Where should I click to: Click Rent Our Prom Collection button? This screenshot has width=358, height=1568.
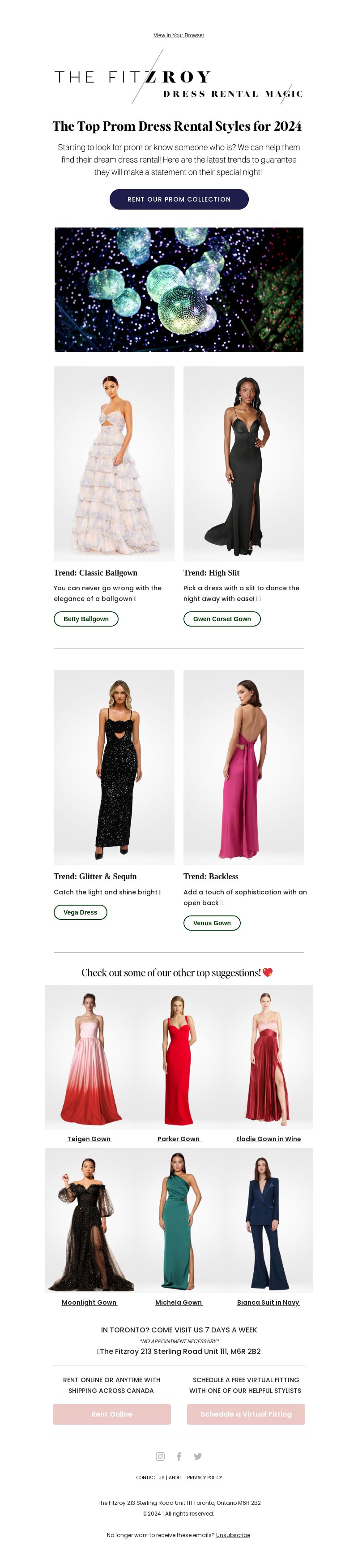(179, 199)
